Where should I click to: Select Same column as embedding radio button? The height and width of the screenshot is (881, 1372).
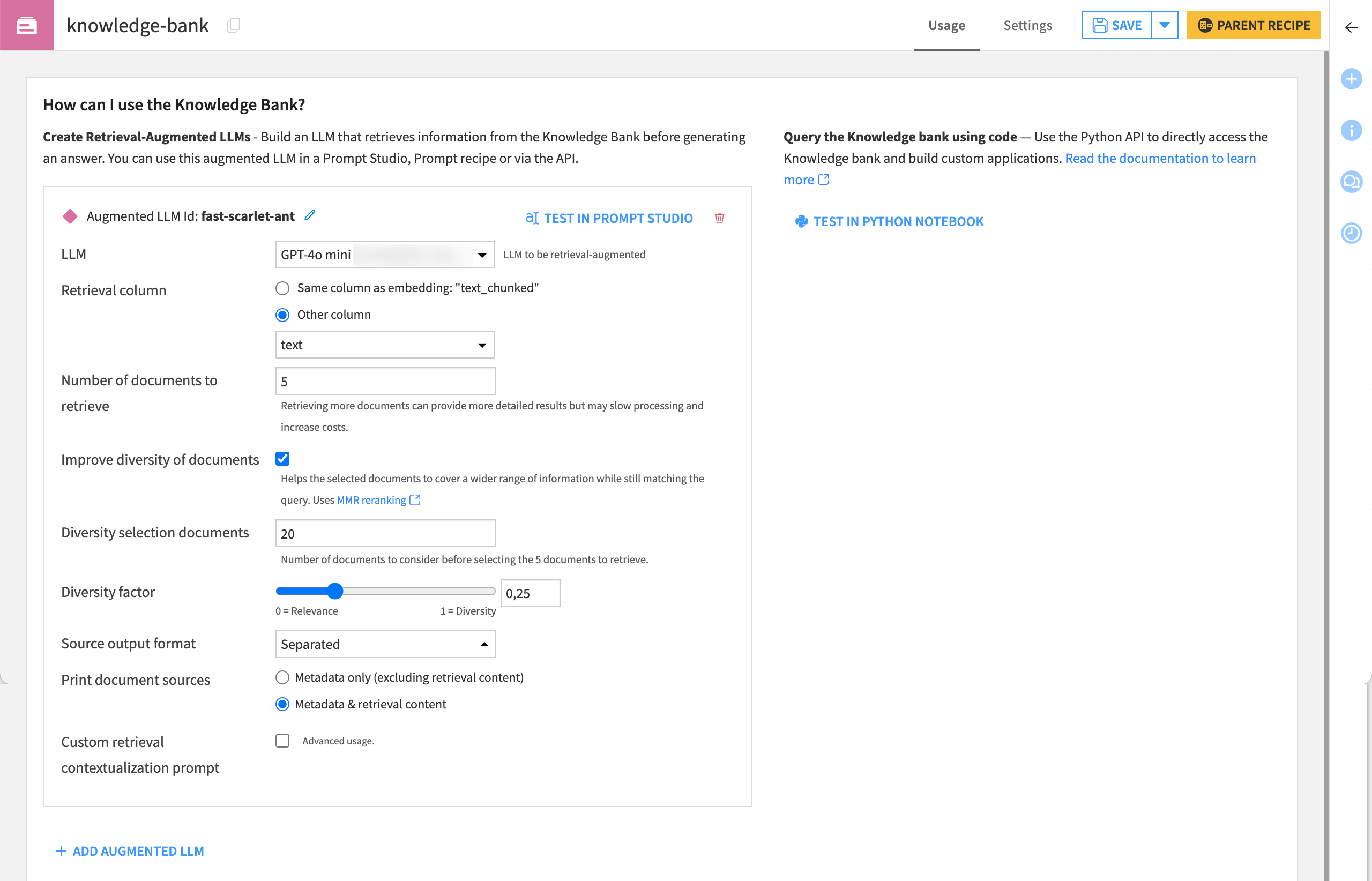click(283, 288)
